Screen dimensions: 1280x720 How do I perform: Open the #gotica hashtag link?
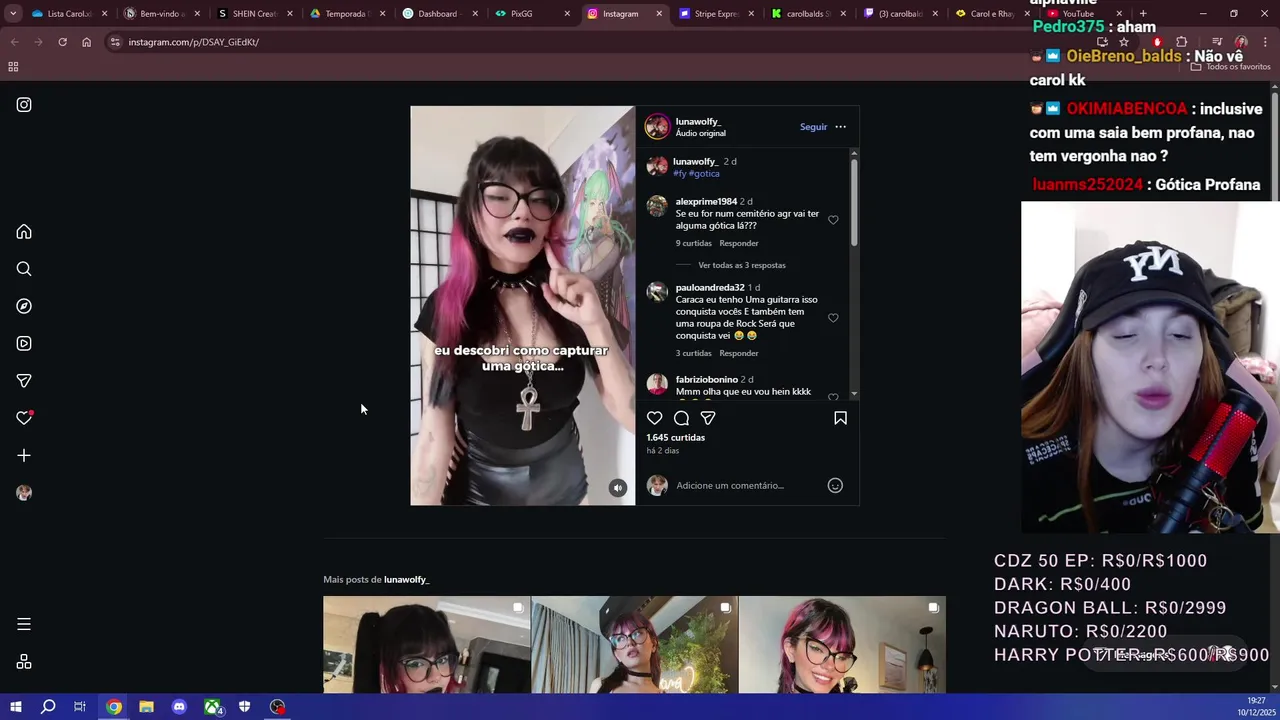pyautogui.click(x=704, y=174)
